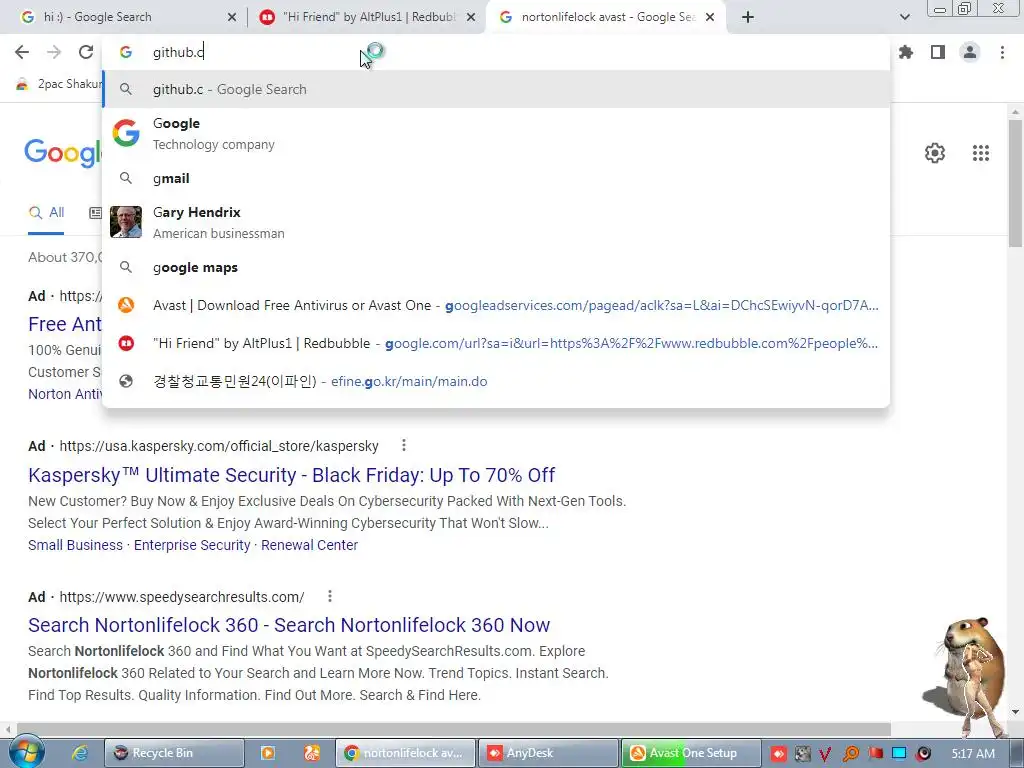Toggle the browser side panel icon

[938, 52]
